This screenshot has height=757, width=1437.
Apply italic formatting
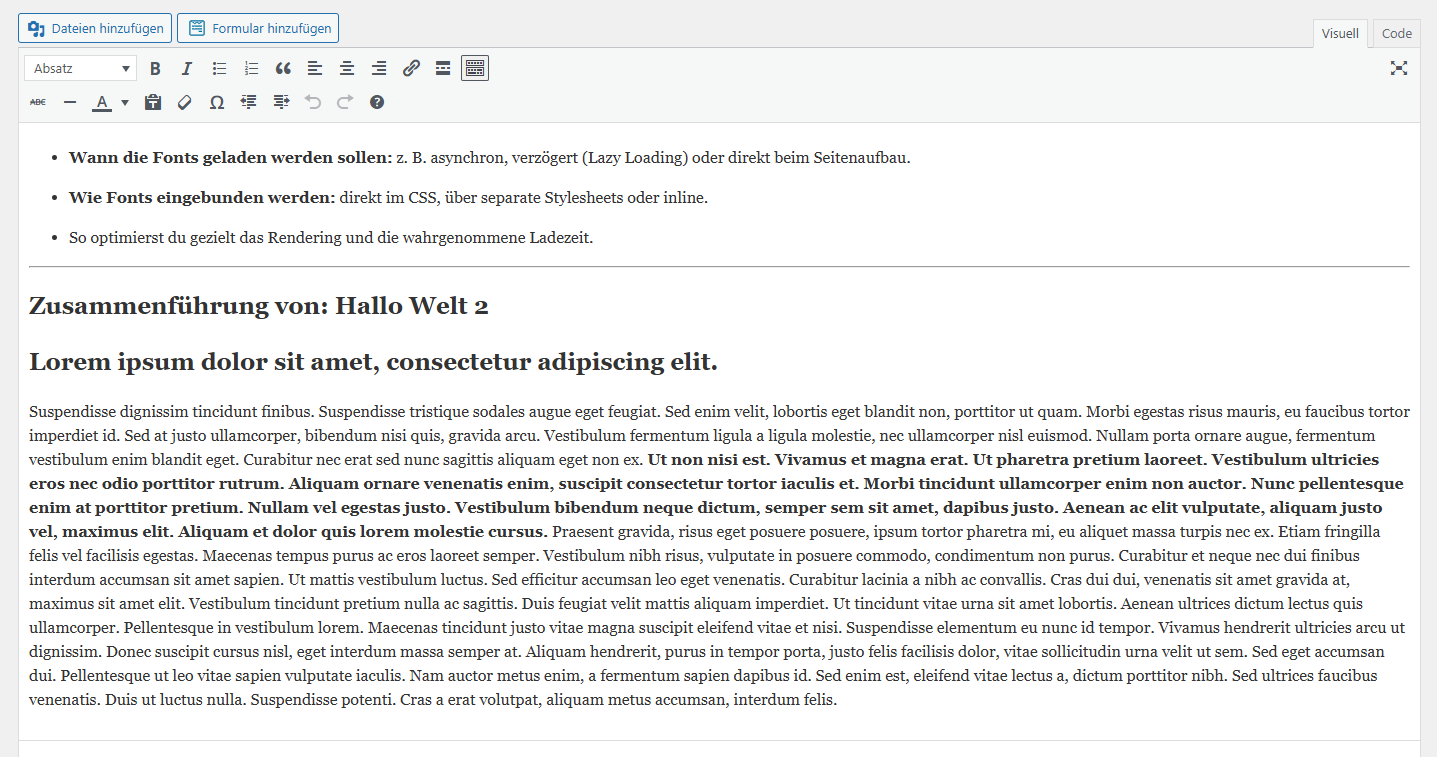(186, 69)
